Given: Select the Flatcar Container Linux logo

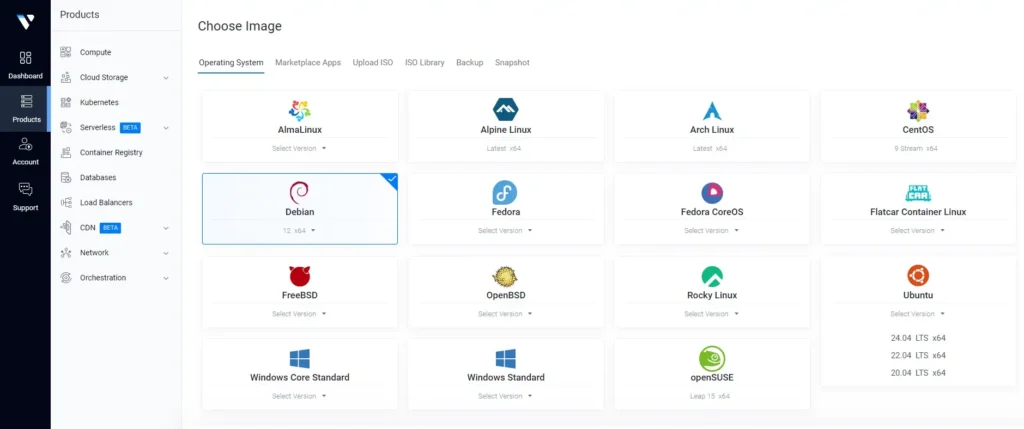Looking at the screenshot, I should [x=918, y=193].
